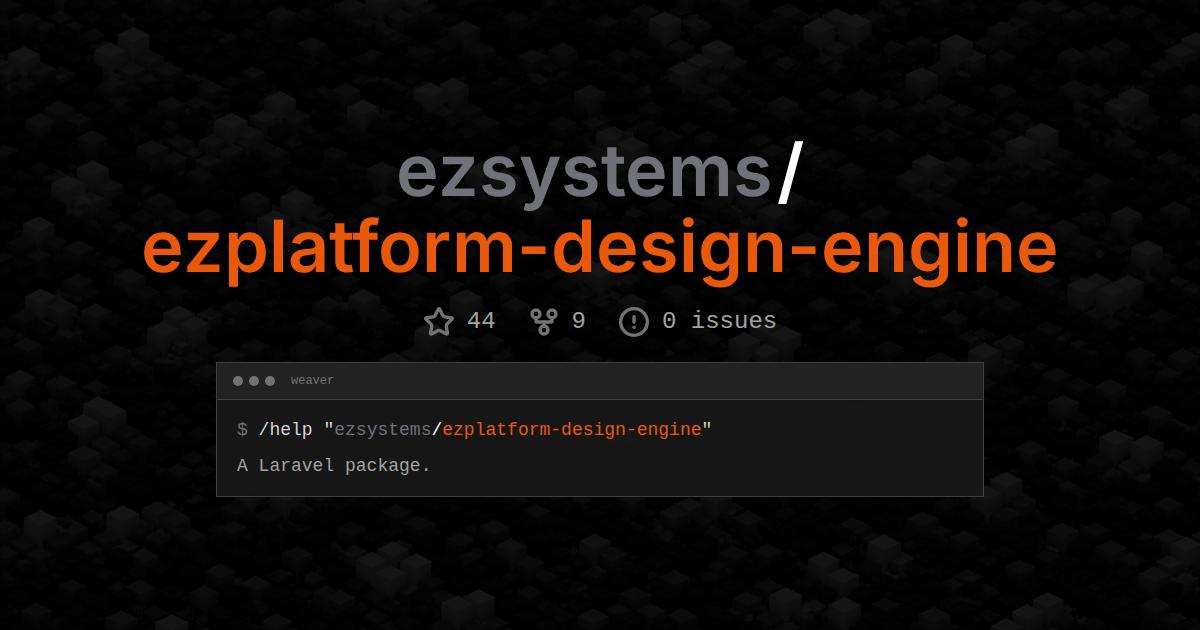1200x630 pixels.
Task: Click the orange "ezplatform-design-engine" in the terminal command
Action: (x=572, y=429)
